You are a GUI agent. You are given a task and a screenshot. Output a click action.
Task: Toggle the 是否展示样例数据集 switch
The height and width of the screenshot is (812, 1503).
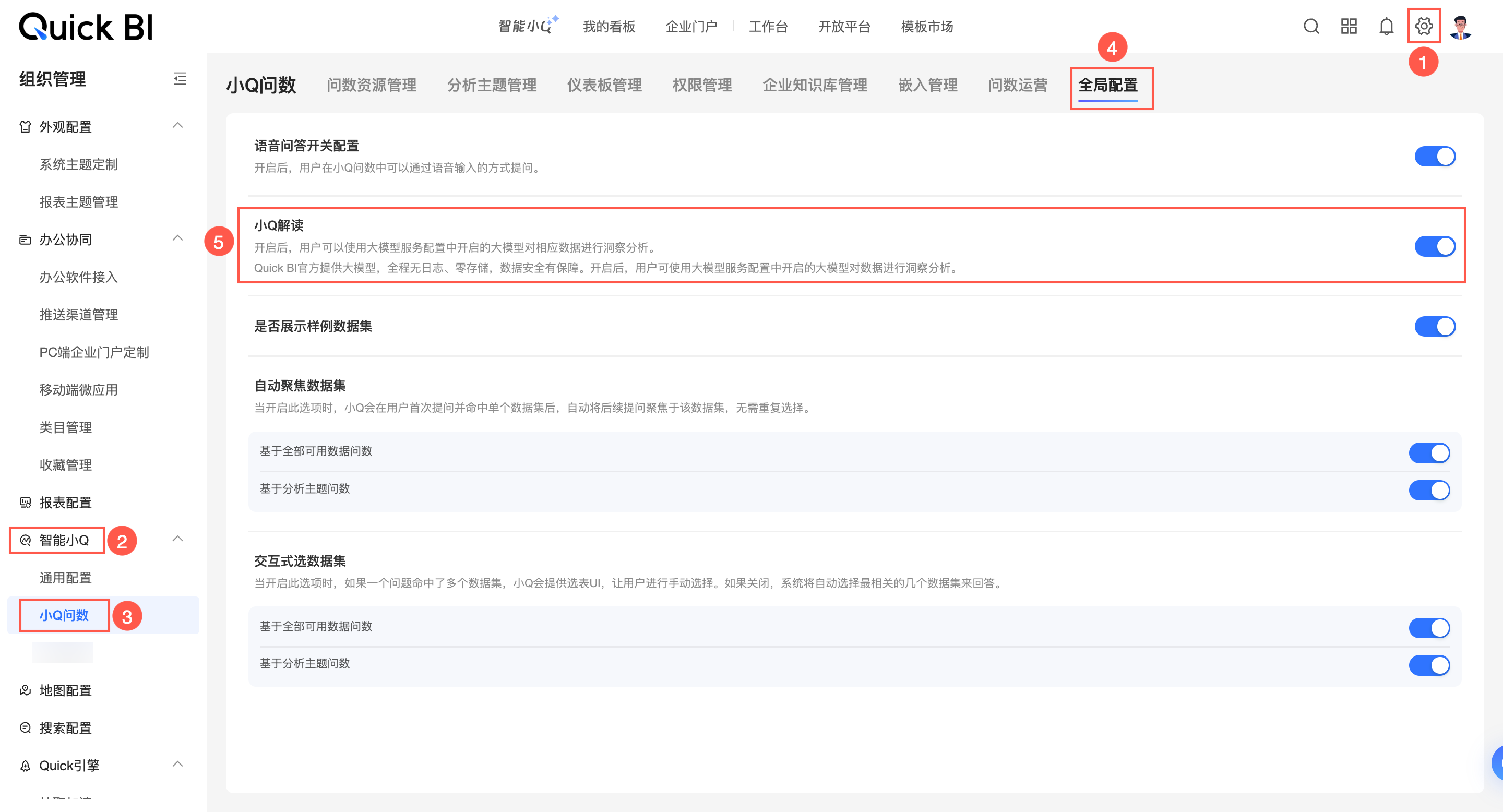click(1435, 326)
